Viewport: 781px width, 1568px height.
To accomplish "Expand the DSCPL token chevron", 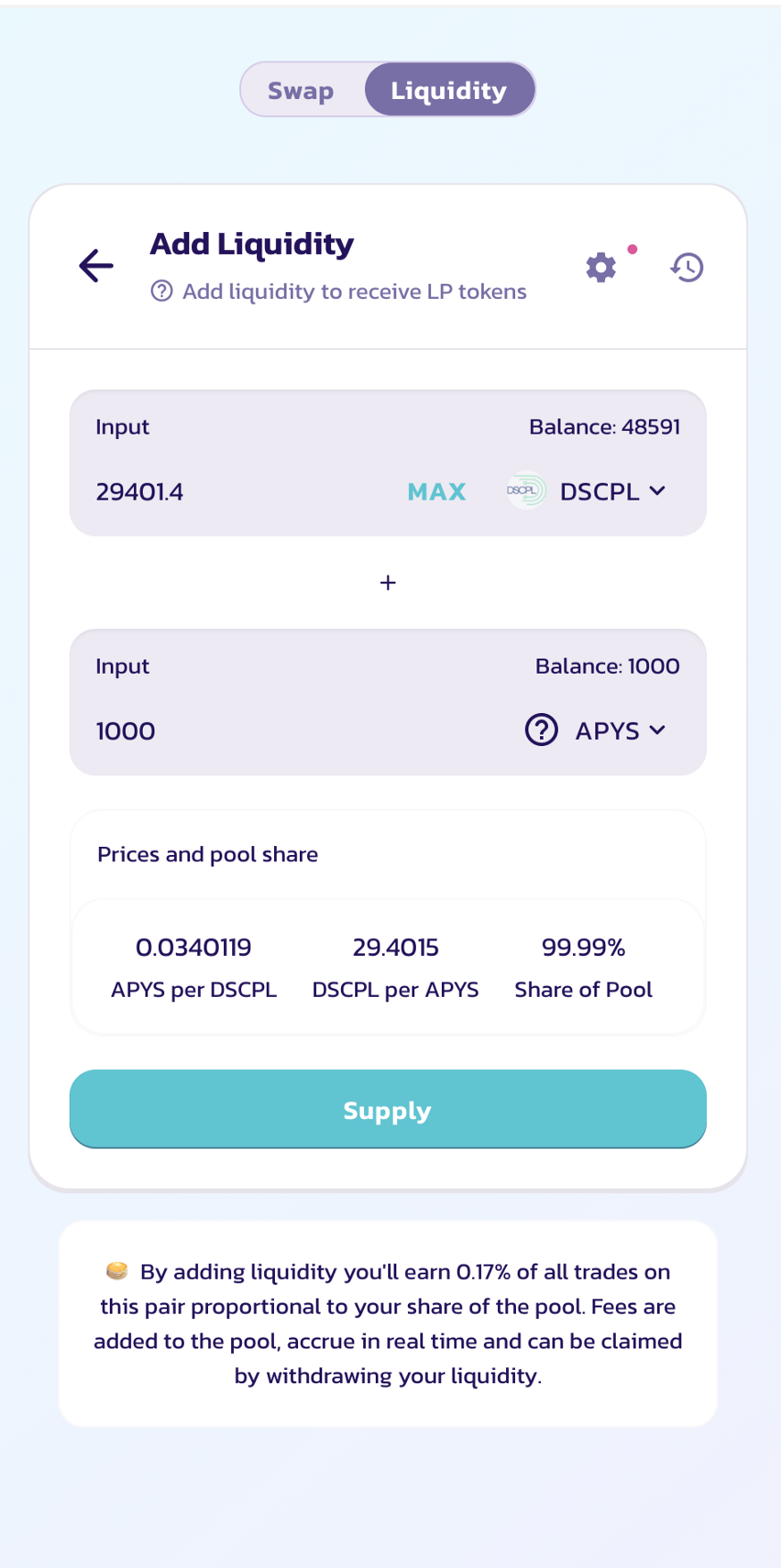I will (657, 491).
